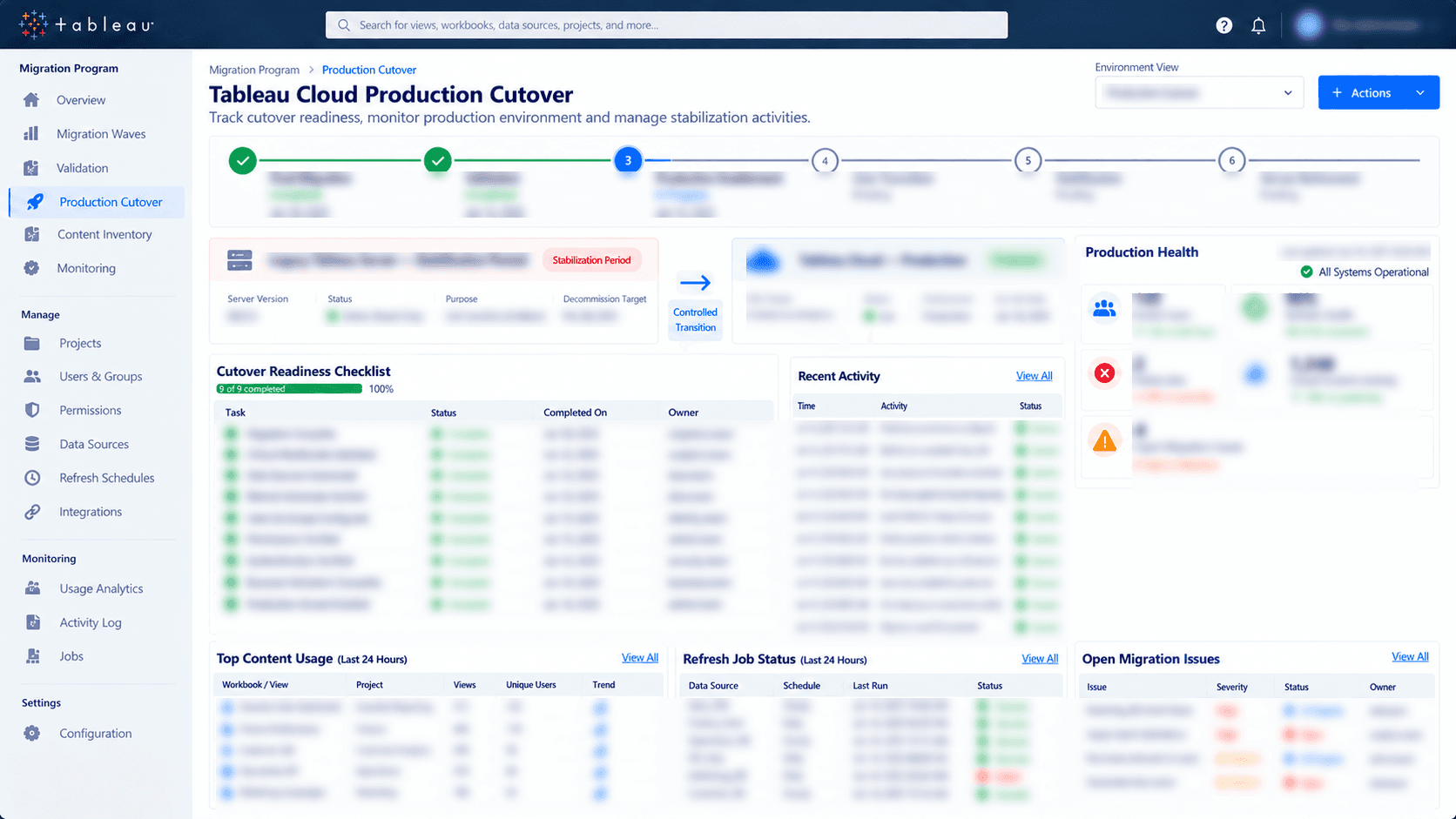Open the Environment View dropdown
This screenshot has height=819, width=1456.
point(1199,92)
